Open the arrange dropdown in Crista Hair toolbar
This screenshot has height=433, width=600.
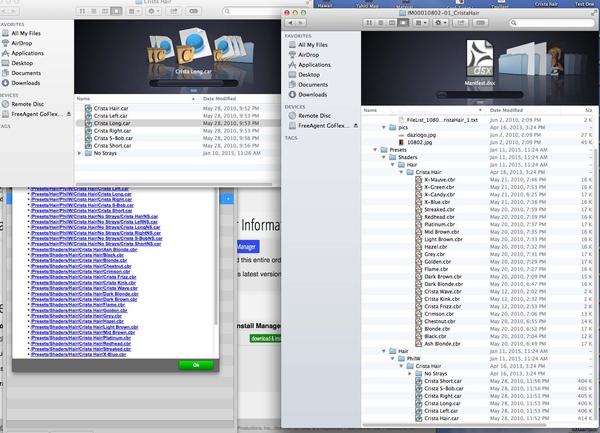(133, 11)
